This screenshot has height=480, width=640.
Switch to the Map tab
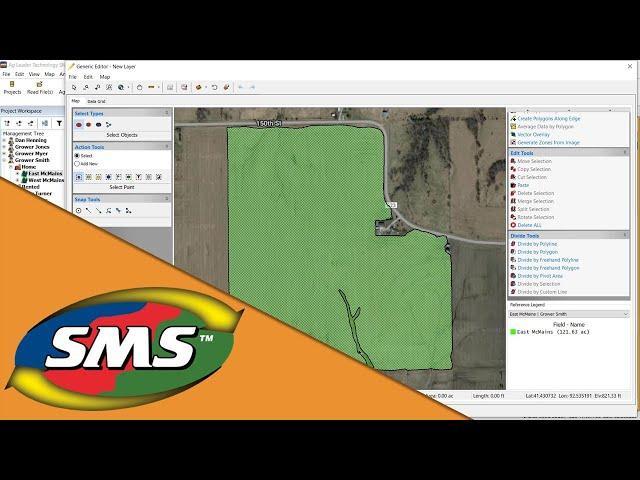tap(76, 101)
